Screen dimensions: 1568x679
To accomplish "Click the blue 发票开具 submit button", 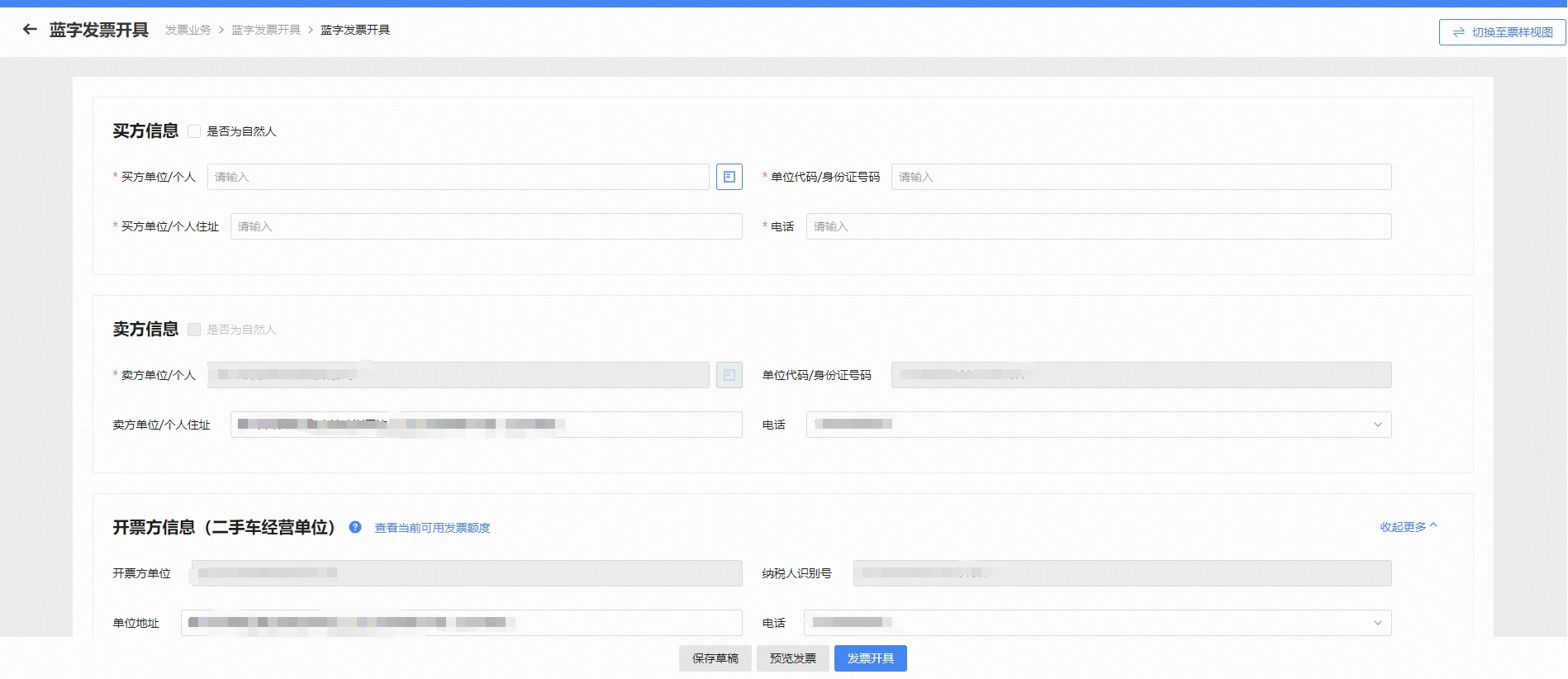I will (x=870, y=658).
